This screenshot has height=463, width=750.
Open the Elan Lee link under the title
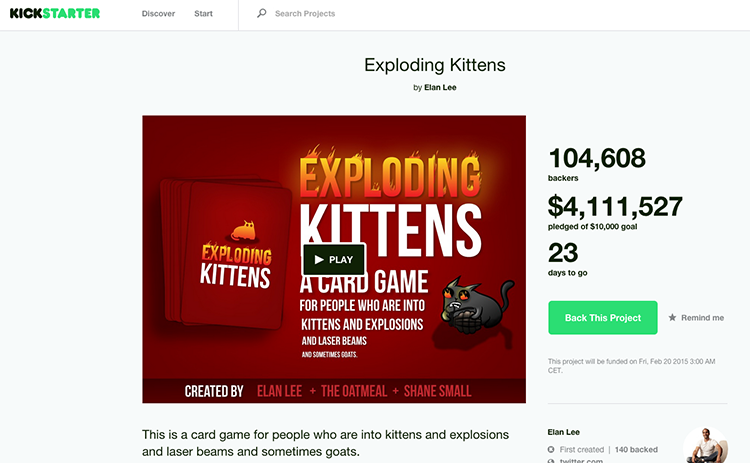pyautogui.click(x=441, y=88)
